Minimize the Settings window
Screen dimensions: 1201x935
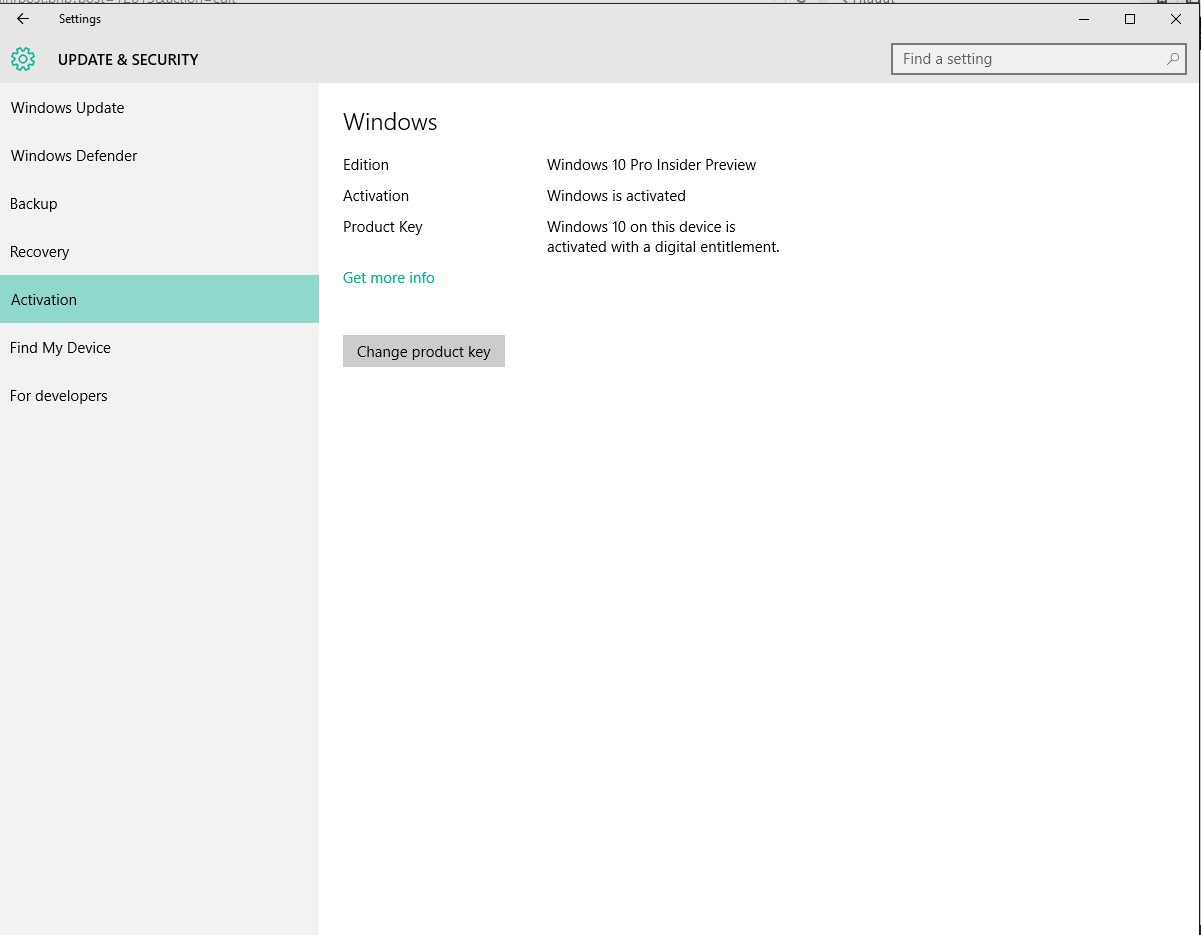point(1084,19)
